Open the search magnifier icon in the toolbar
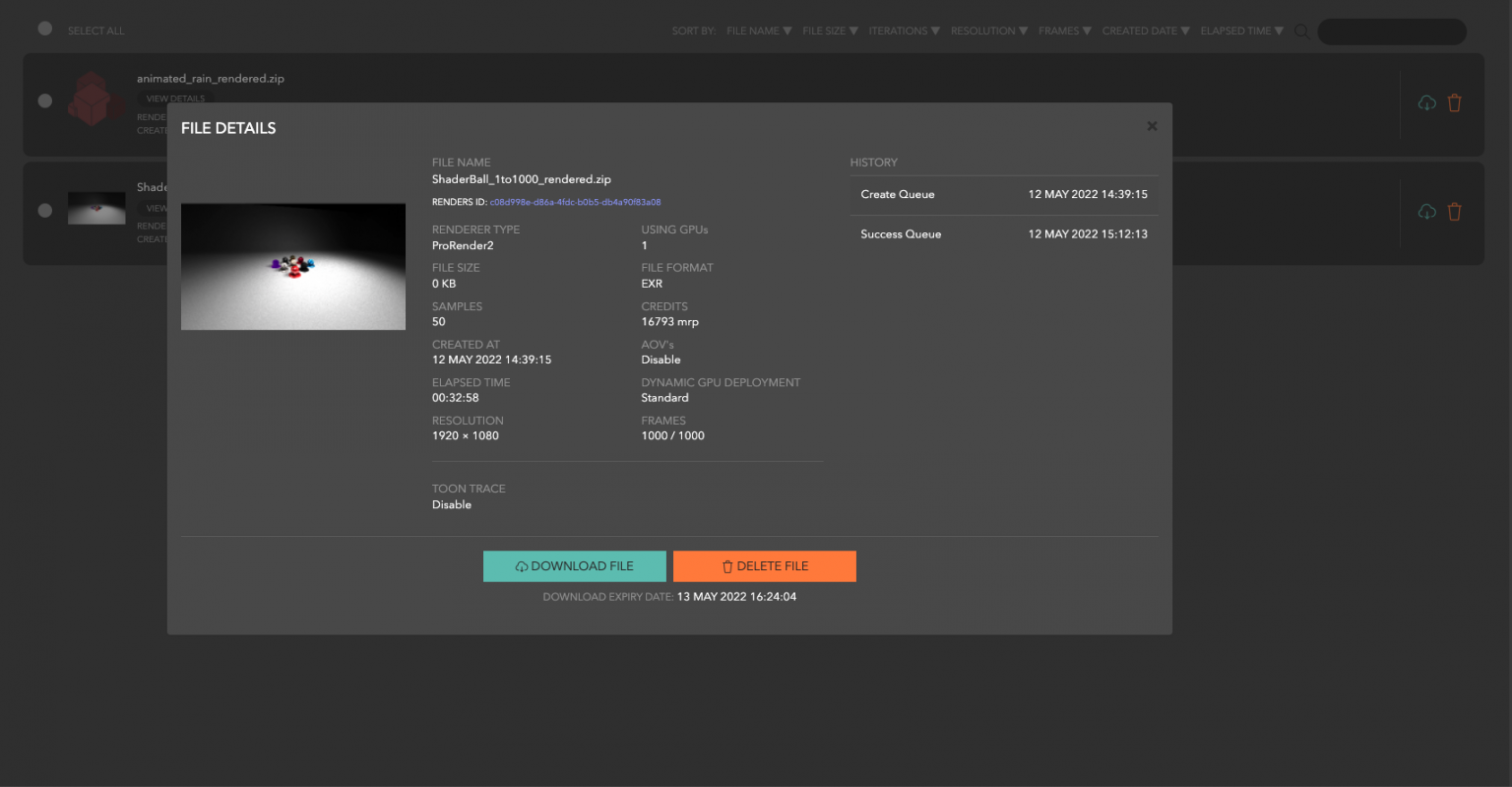This screenshot has width=1512, height=787. click(1301, 31)
